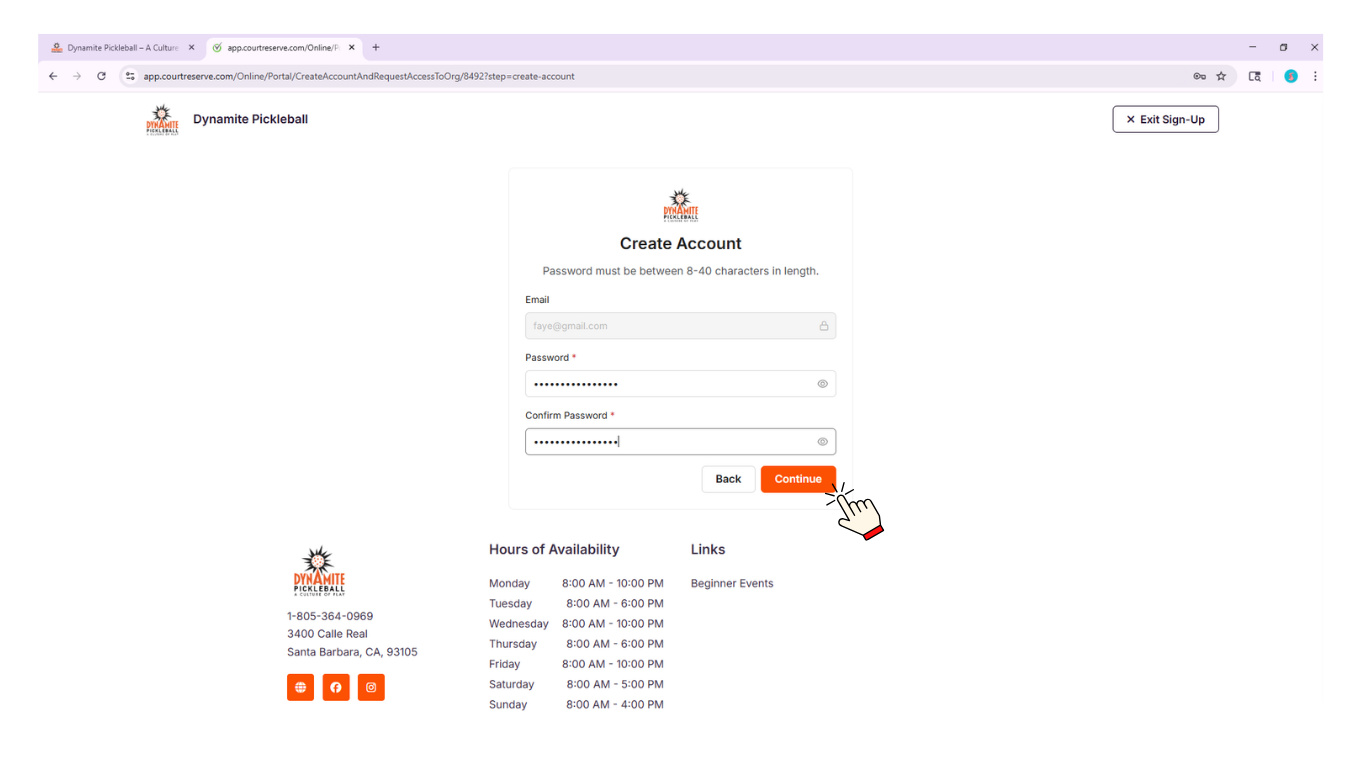Open the Facebook social icon
Viewport: 1366px width, 768px height.
(336, 687)
